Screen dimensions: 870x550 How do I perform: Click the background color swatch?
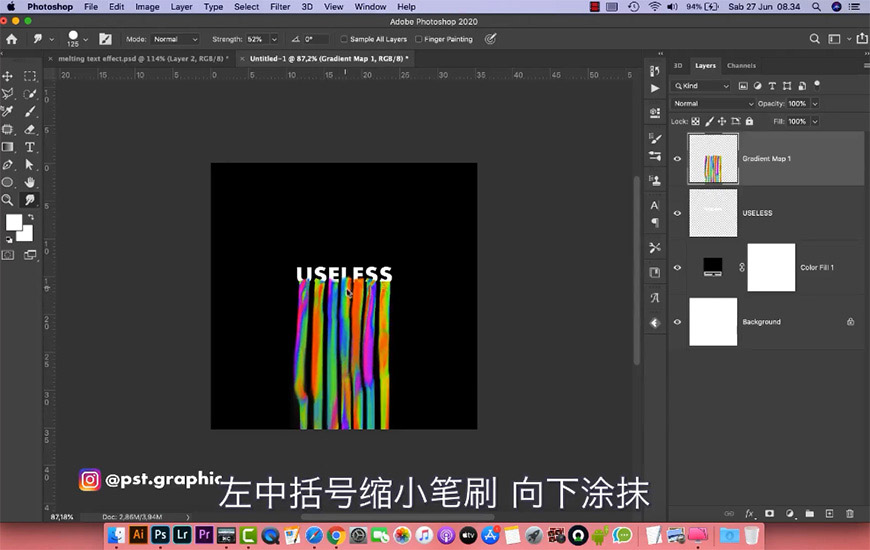pyautogui.click(x=27, y=235)
